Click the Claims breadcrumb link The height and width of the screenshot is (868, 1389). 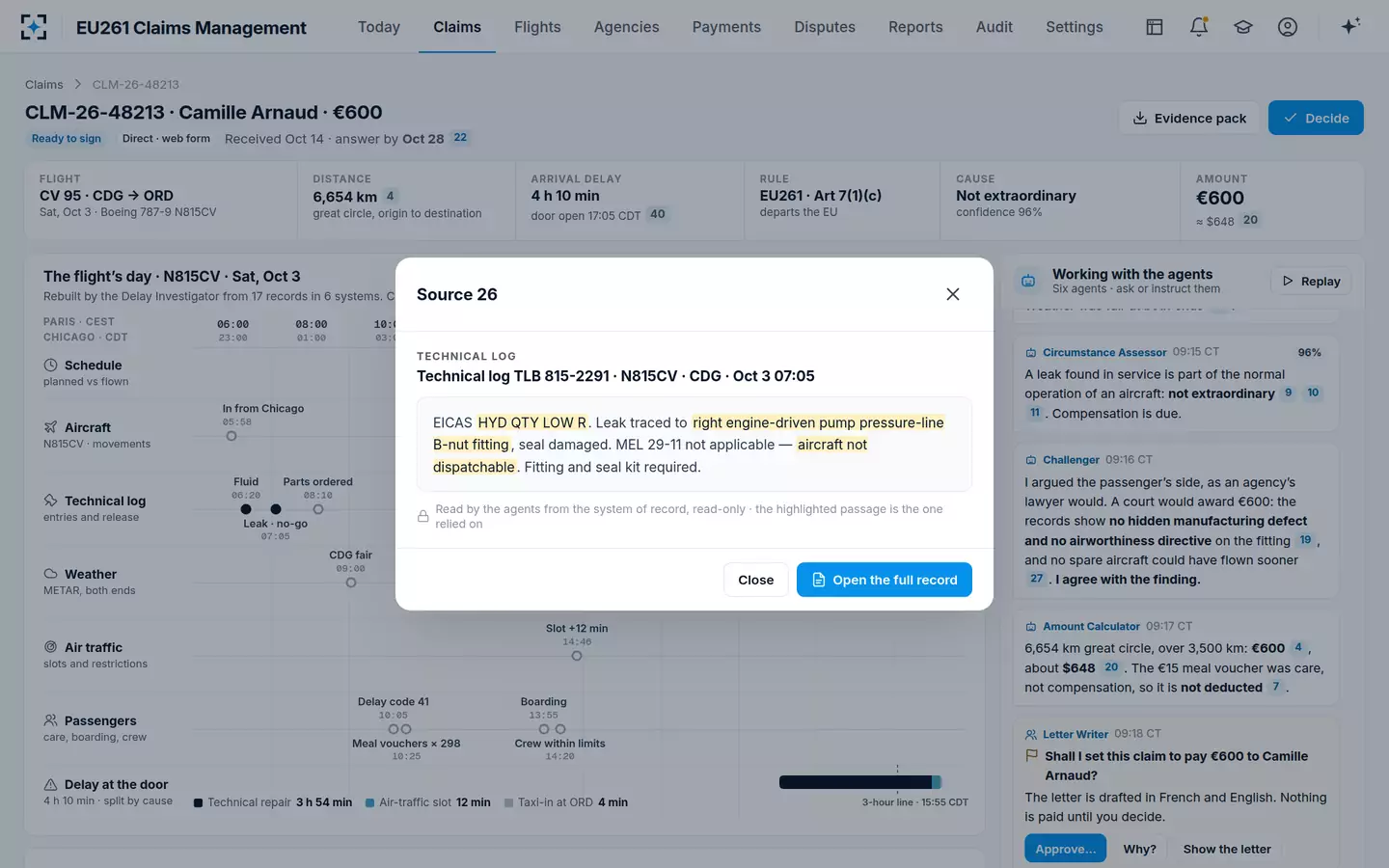44,85
